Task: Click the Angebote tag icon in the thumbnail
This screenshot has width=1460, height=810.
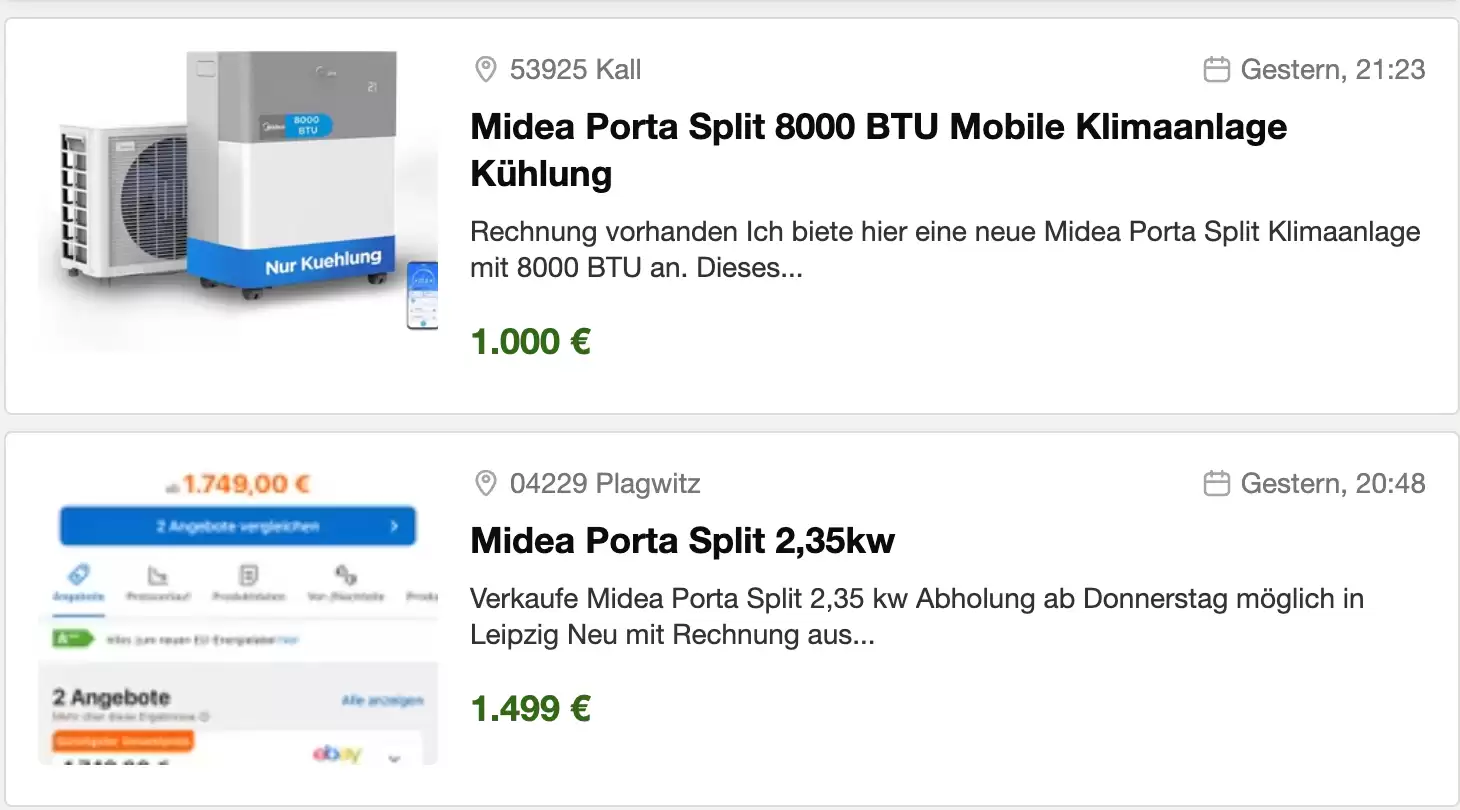Action: click(x=79, y=574)
